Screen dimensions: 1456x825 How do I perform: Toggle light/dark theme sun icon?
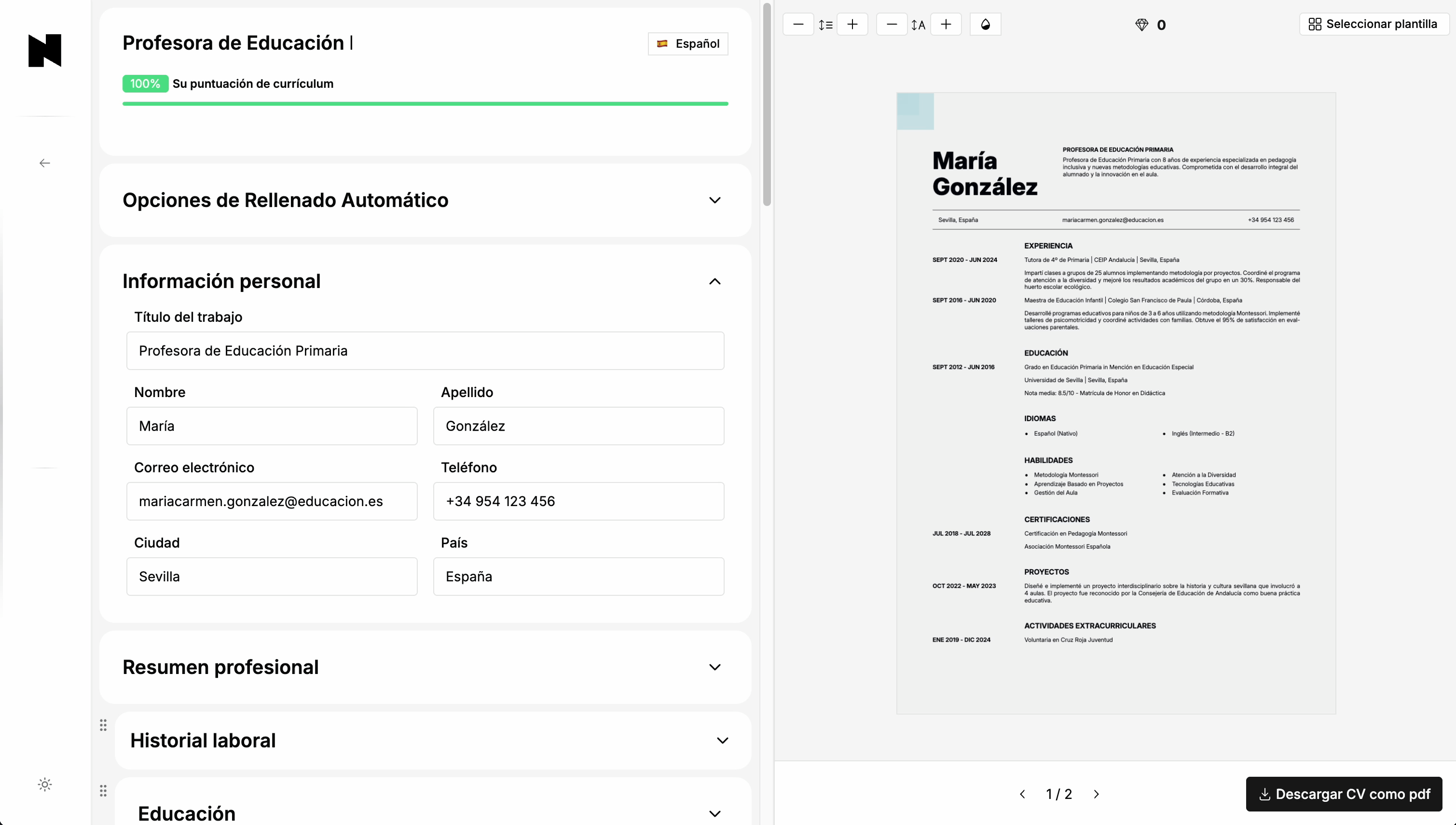coord(45,784)
